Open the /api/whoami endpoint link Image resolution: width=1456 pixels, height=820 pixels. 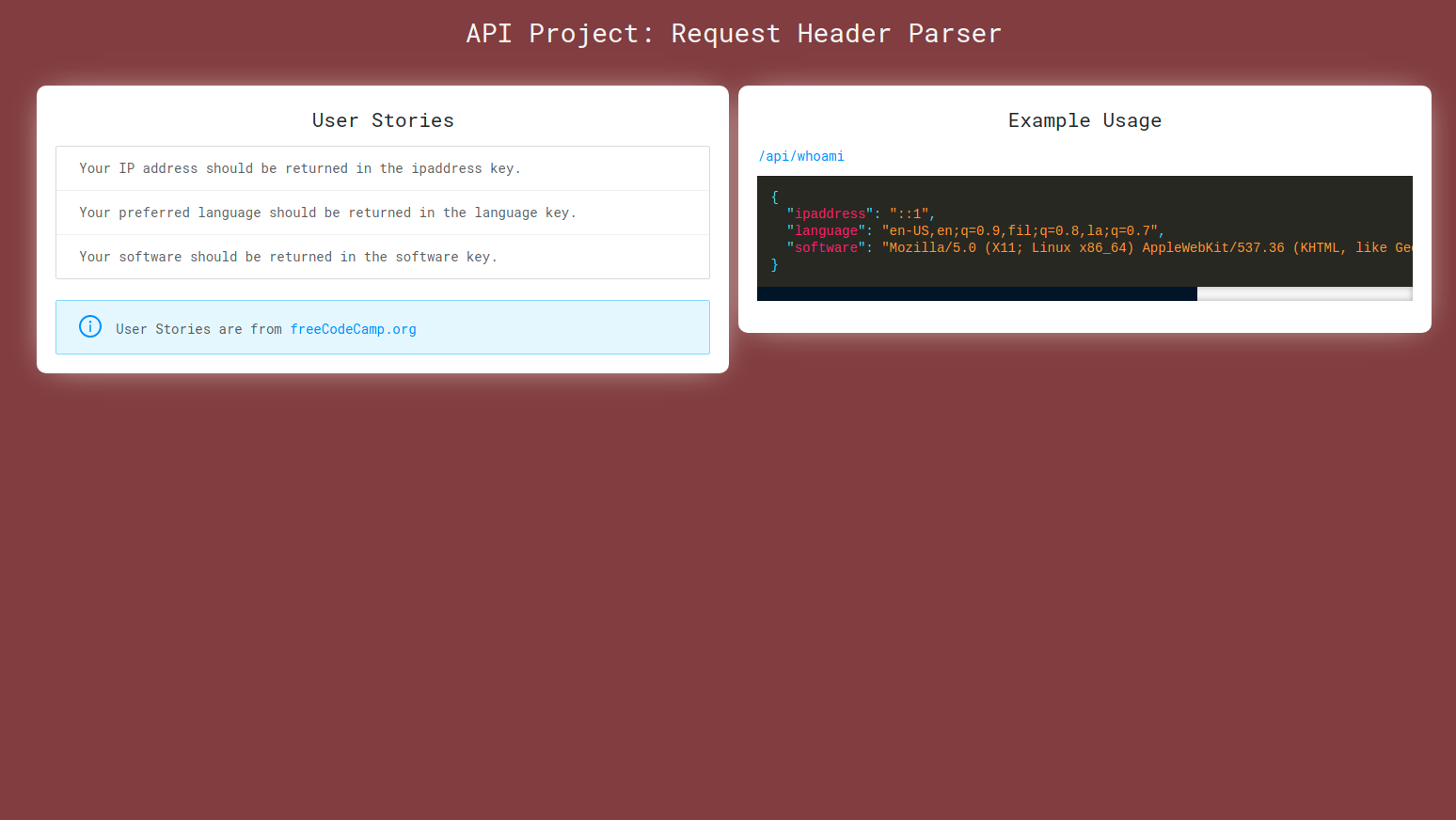(x=801, y=156)
